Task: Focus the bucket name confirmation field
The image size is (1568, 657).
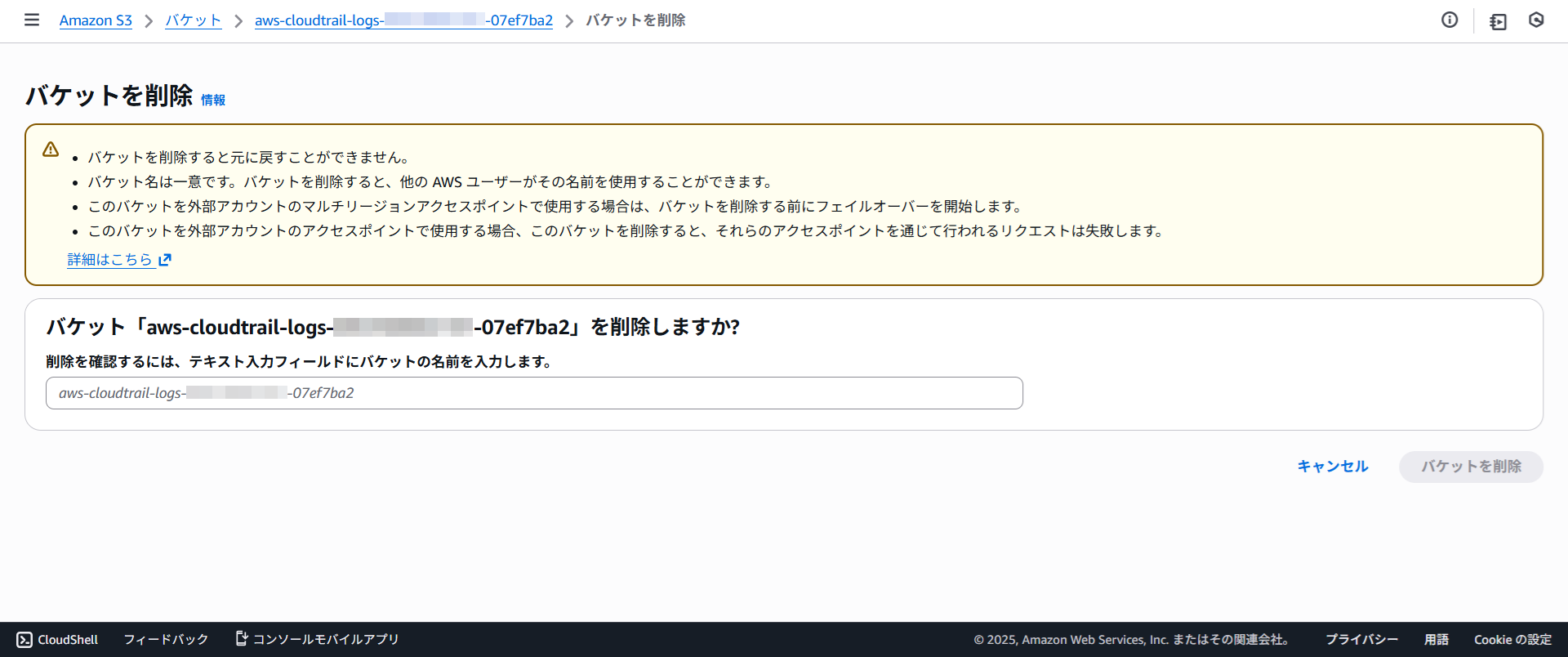Action: point(534,393)
